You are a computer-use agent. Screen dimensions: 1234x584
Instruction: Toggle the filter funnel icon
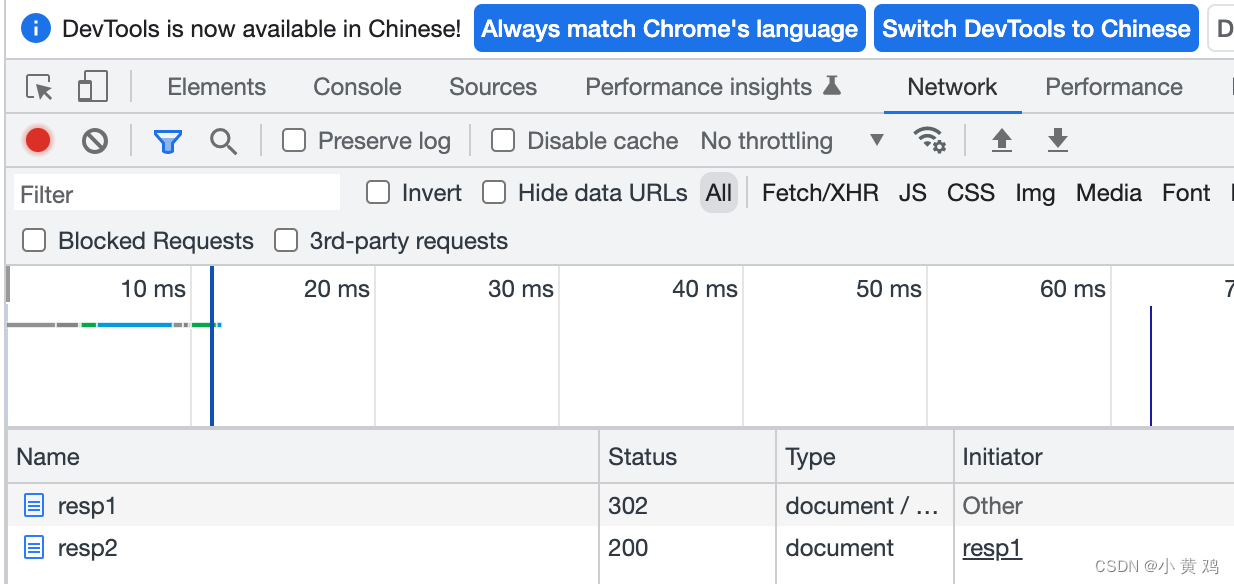pos(168,141)
